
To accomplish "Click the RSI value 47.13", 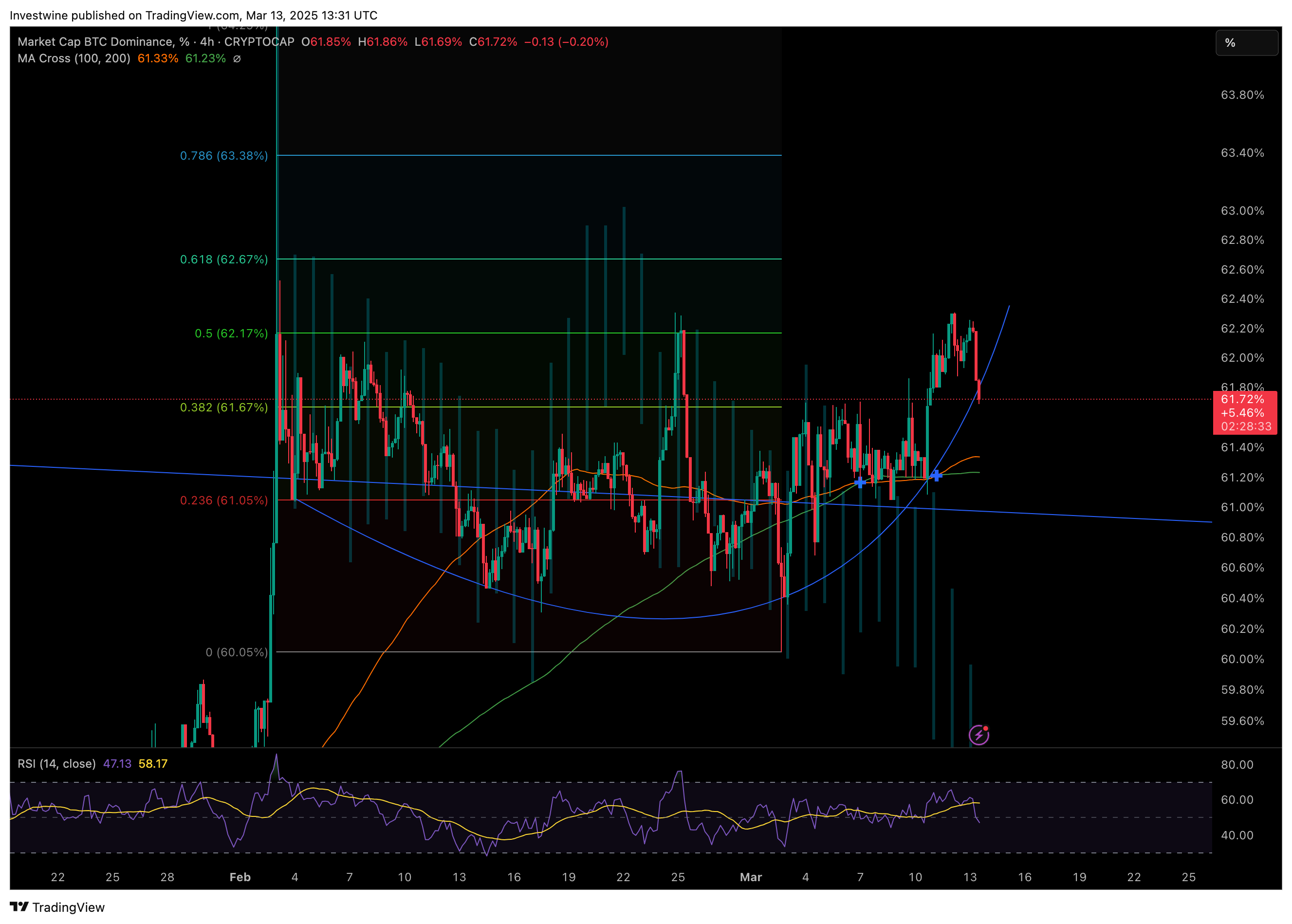I will coord(117,763).
